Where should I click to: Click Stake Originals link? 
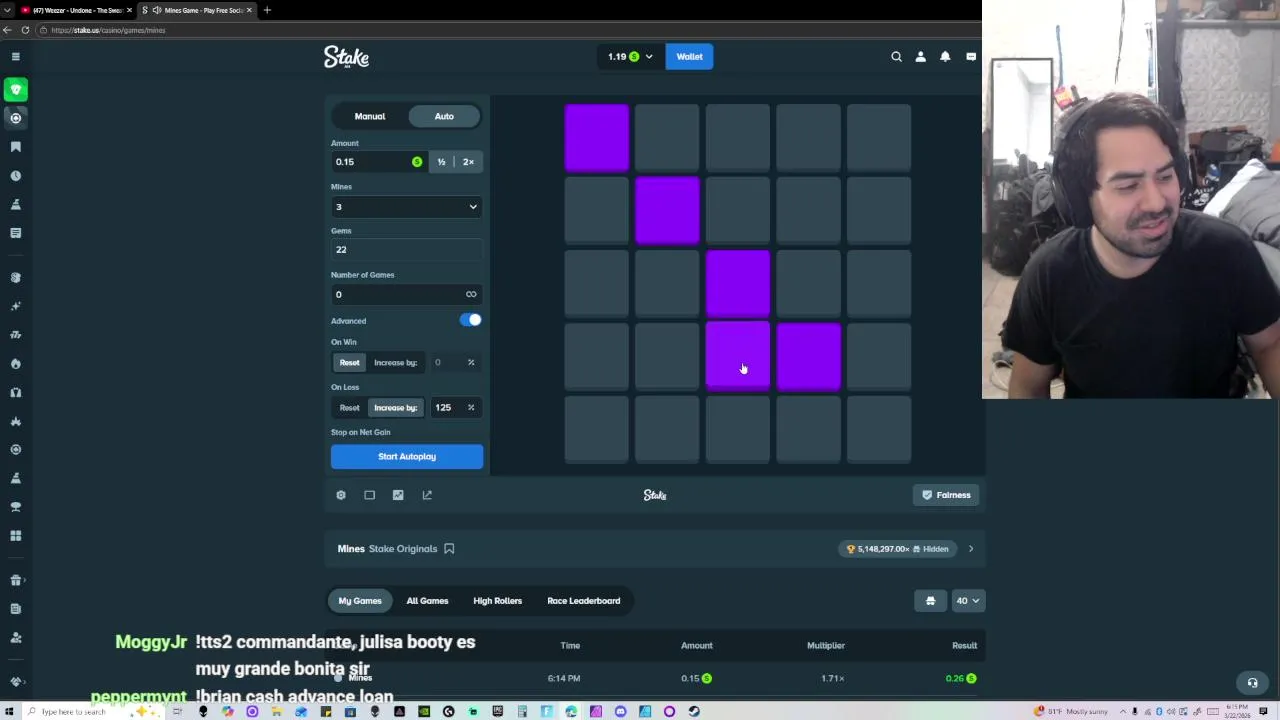[x=403, y=549]
